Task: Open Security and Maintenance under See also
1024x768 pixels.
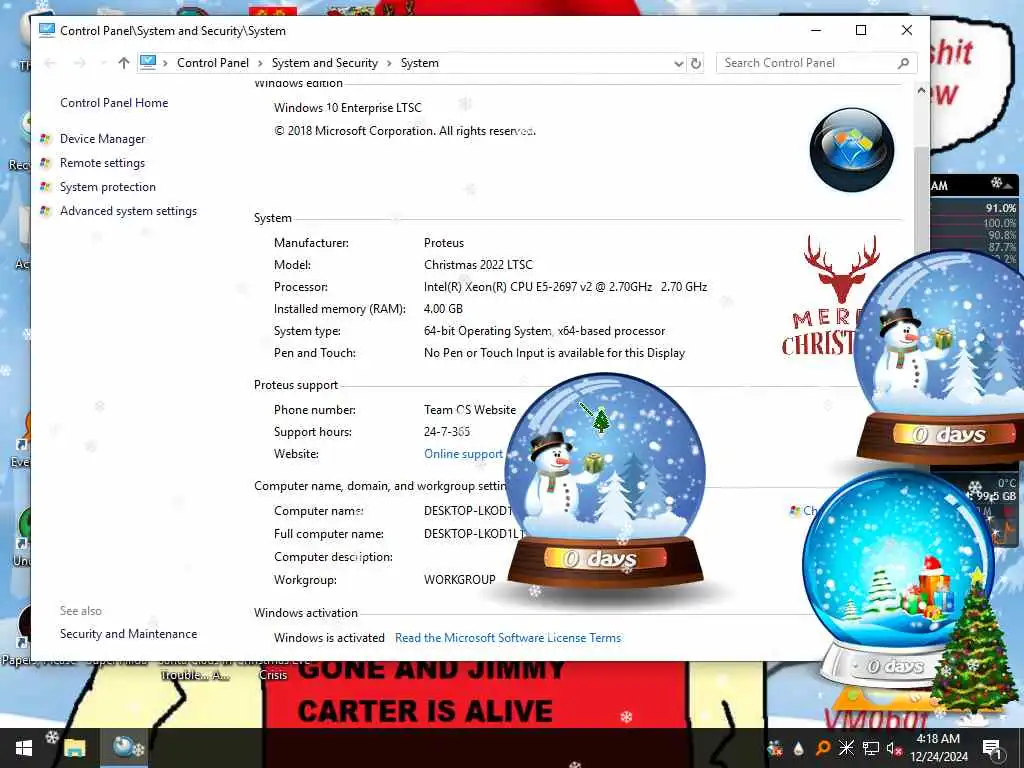Action: point(129,633)
